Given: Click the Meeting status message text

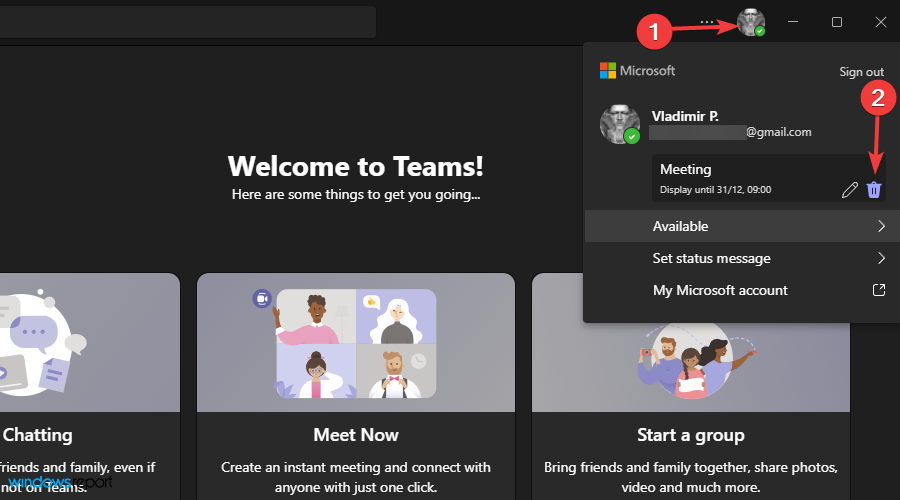Looking at the screenshot, I should [x=685, y=169].
